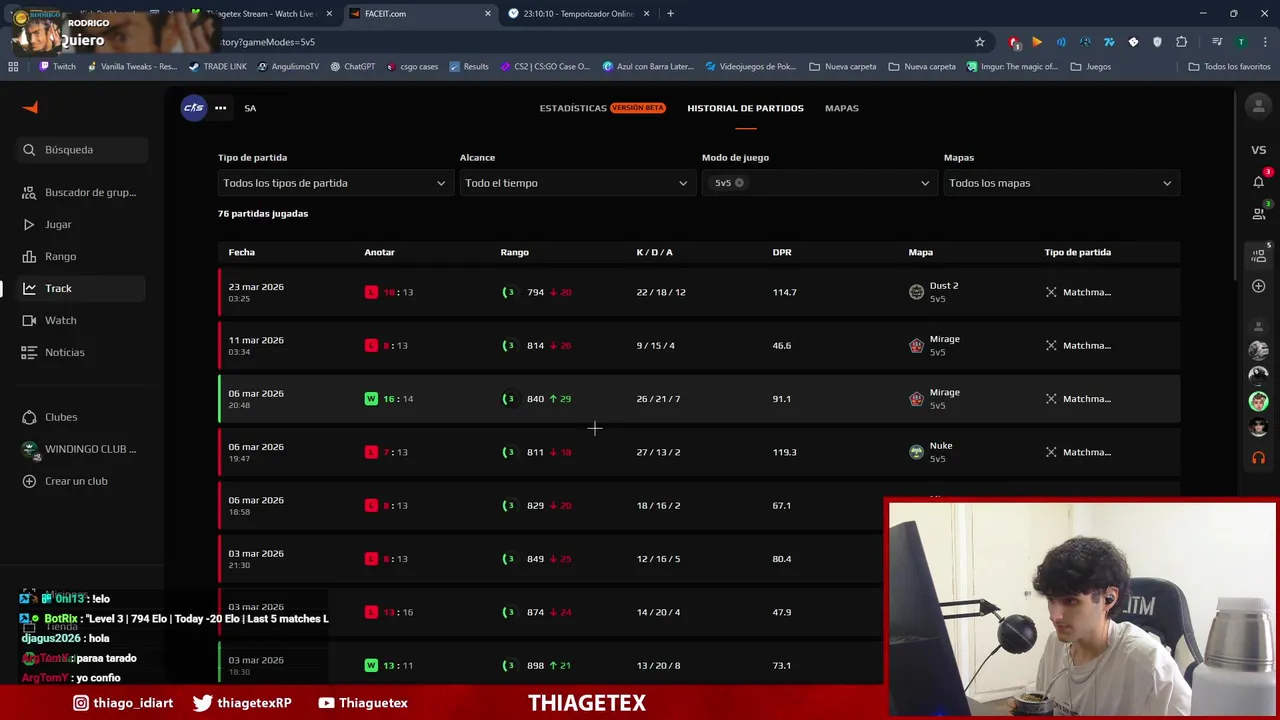Open the winning 16:14 Mirage match row
This screenshot has height=720, width=1280.
[699, 399]
